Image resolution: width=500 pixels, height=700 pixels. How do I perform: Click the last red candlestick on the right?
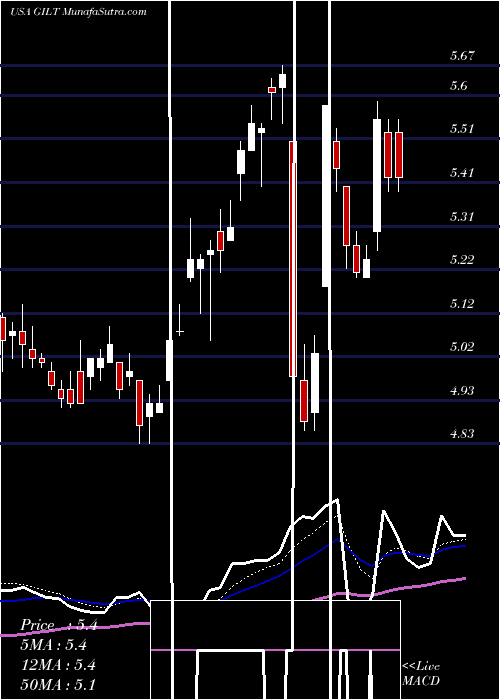pyautogui.click(x=398, y=154)
